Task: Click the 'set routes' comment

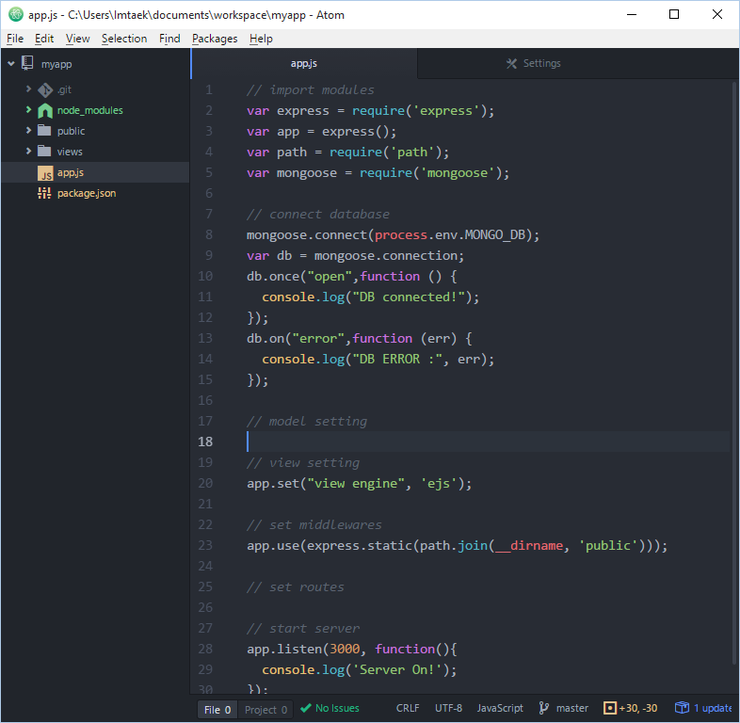Action: pos(295,587)
